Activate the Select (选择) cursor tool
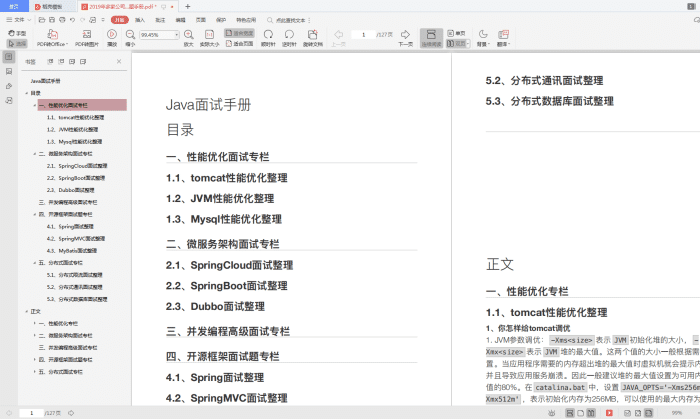Viewport: 700px width, 419px height. click(x=17, y=43)
